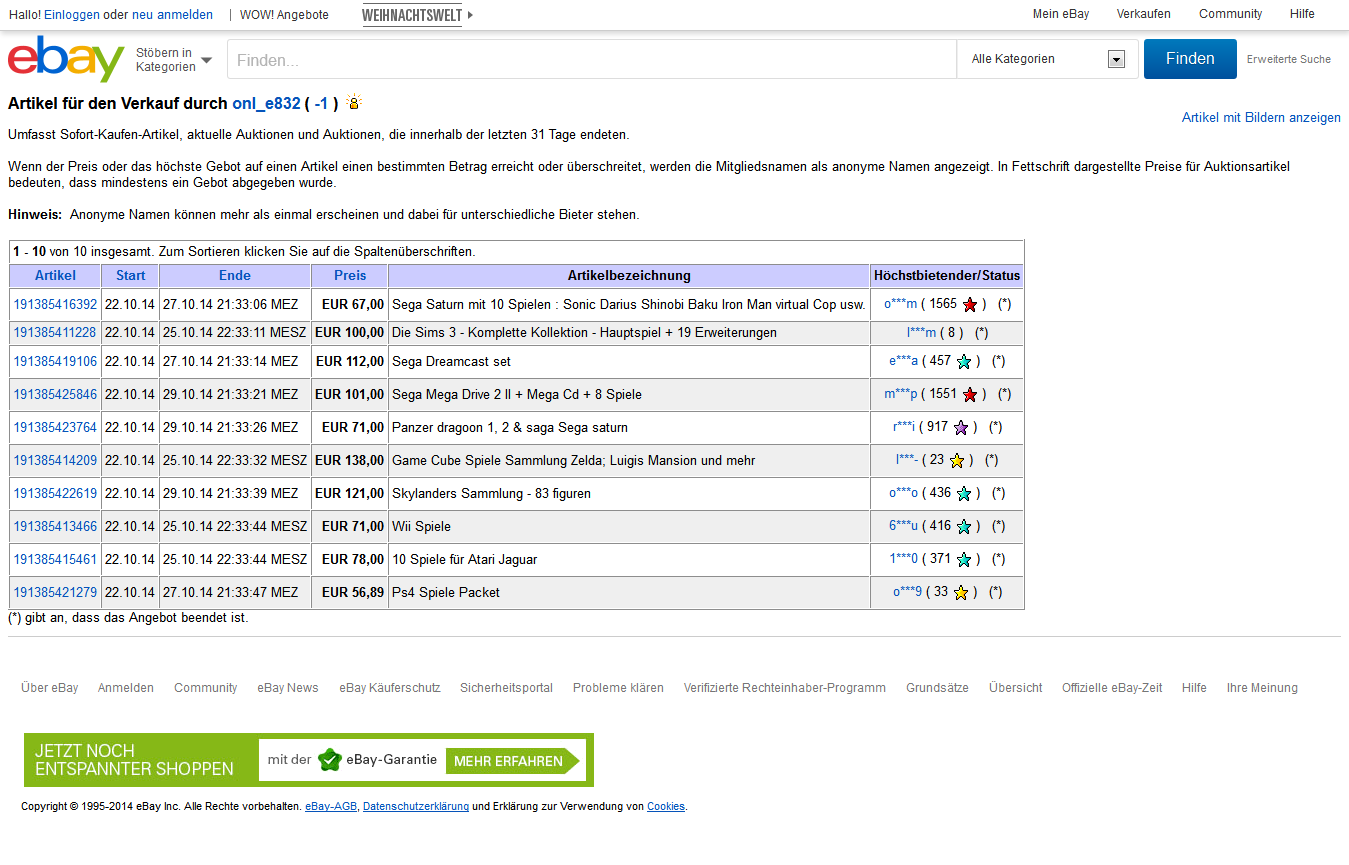Click eBay-Garantie checkmark badge in banner
1349x865 pixels.
click(330, 760)
